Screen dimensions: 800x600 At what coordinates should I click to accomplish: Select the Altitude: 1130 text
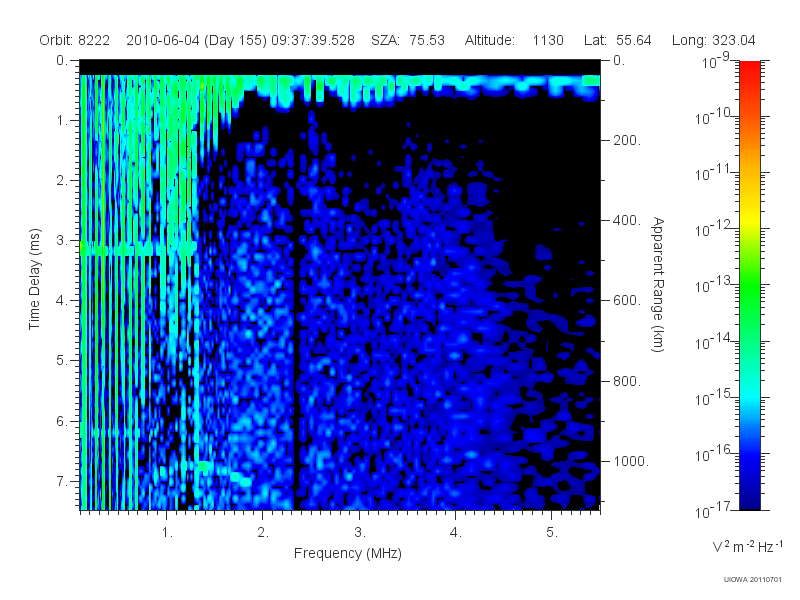[514, 40]
